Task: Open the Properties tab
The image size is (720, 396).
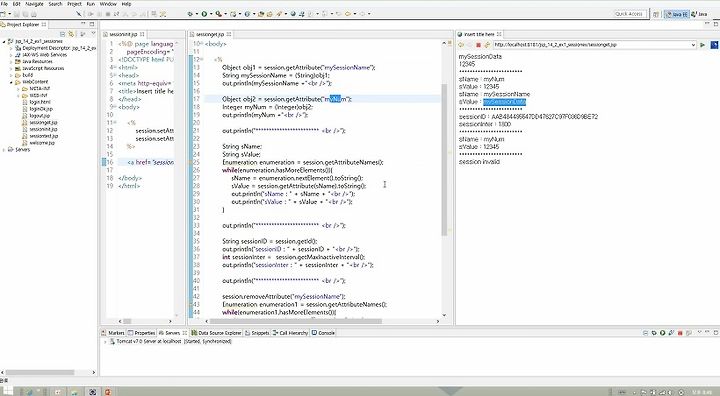Action: pyautogui.click(x=141, y=333)
